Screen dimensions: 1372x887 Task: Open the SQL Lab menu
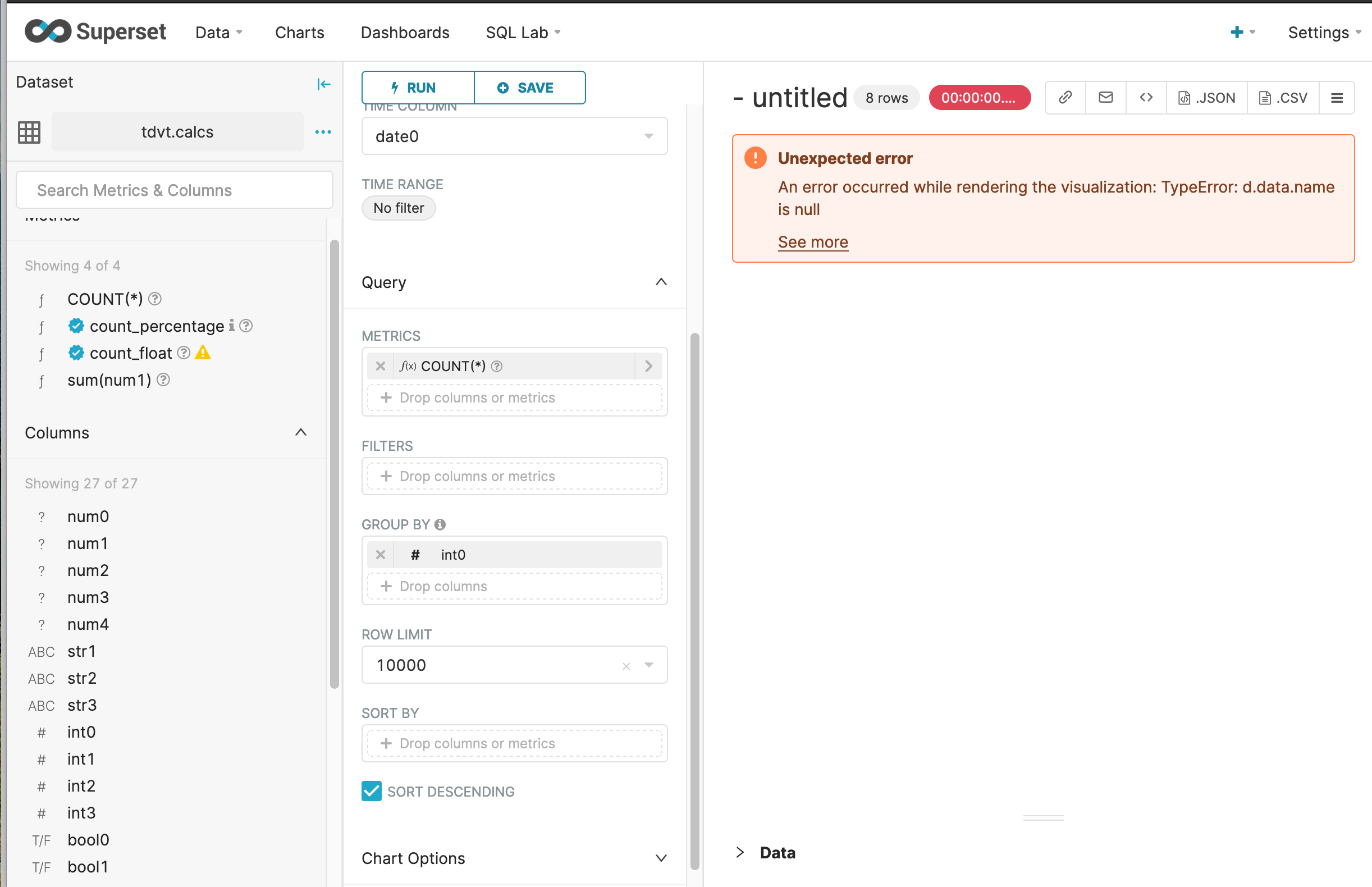point(523,33)
